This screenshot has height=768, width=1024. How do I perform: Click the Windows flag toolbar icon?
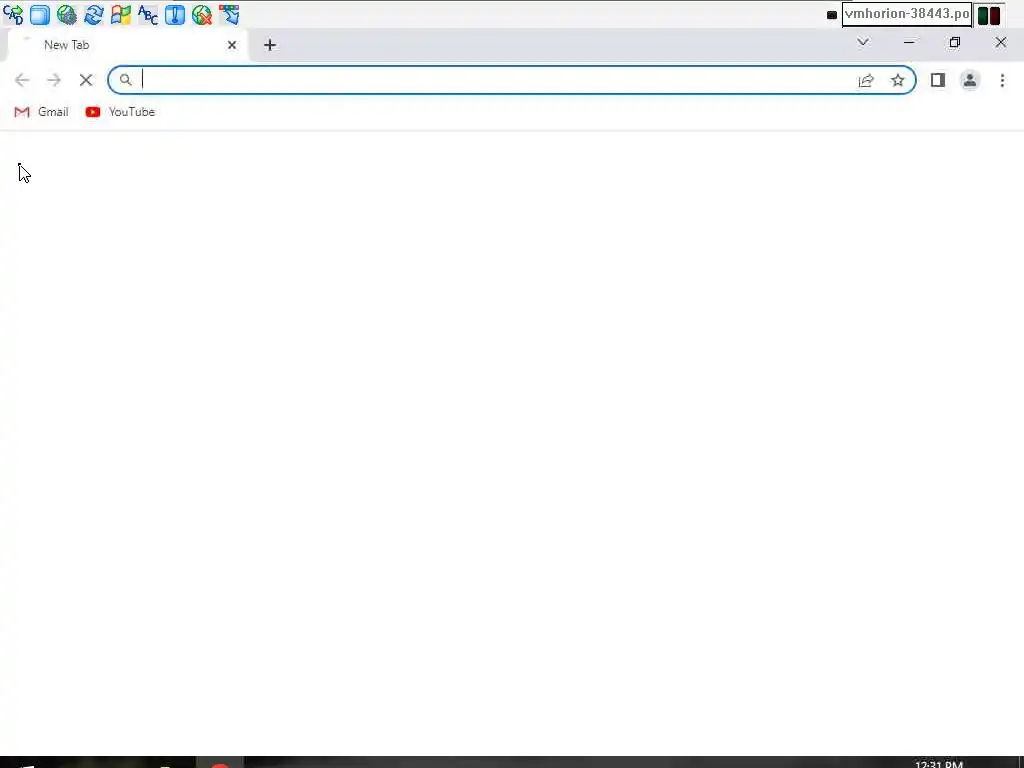coord(121,14)
